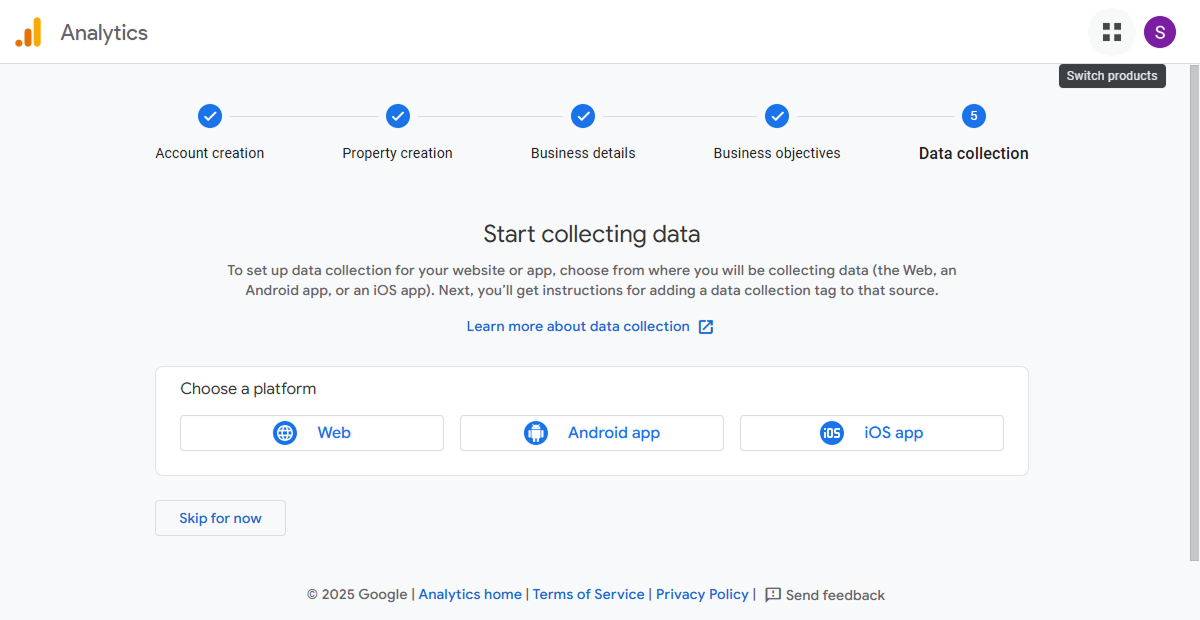Click the external link icon beside learn more

click(x=706, y=326)
